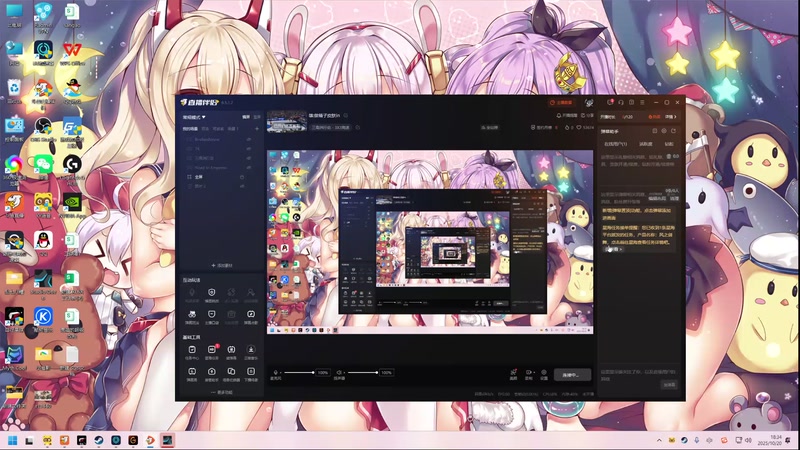Screen dimensions: 800x450
Task: Open WPS Office desktop icon
Action: point(72,54)
